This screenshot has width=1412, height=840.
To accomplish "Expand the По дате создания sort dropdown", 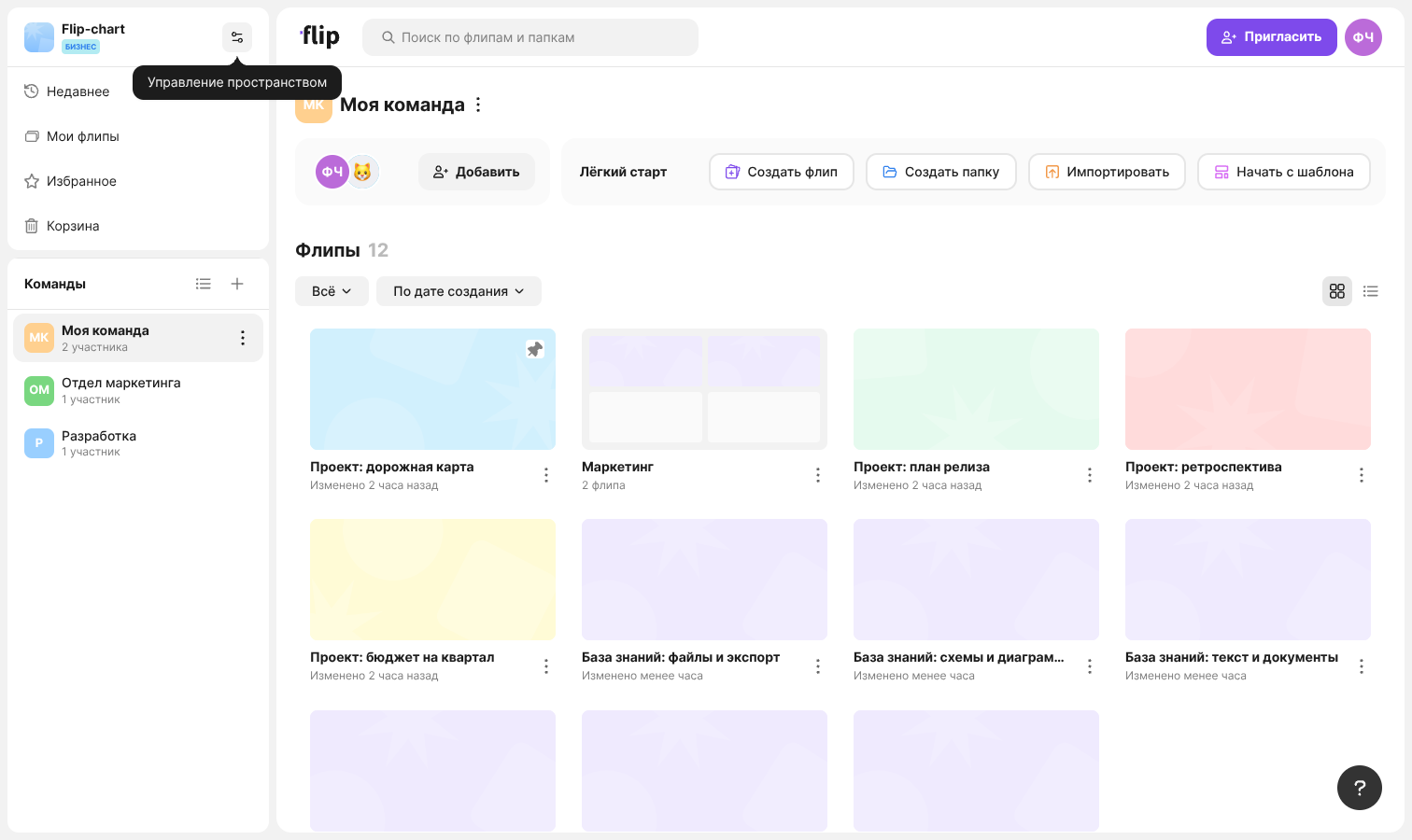I will (x=459, y=291).
